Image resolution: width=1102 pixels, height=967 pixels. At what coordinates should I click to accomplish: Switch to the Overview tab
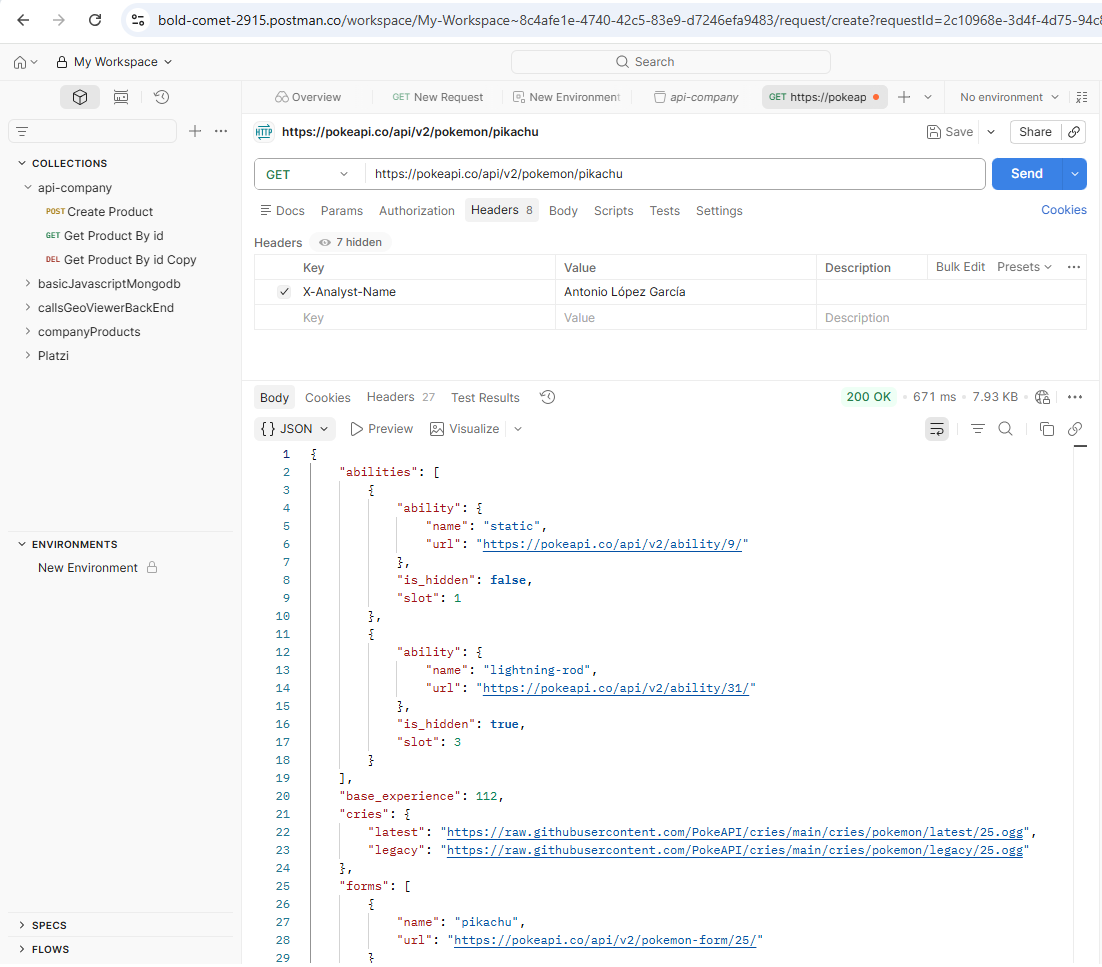tap(308, 97)
